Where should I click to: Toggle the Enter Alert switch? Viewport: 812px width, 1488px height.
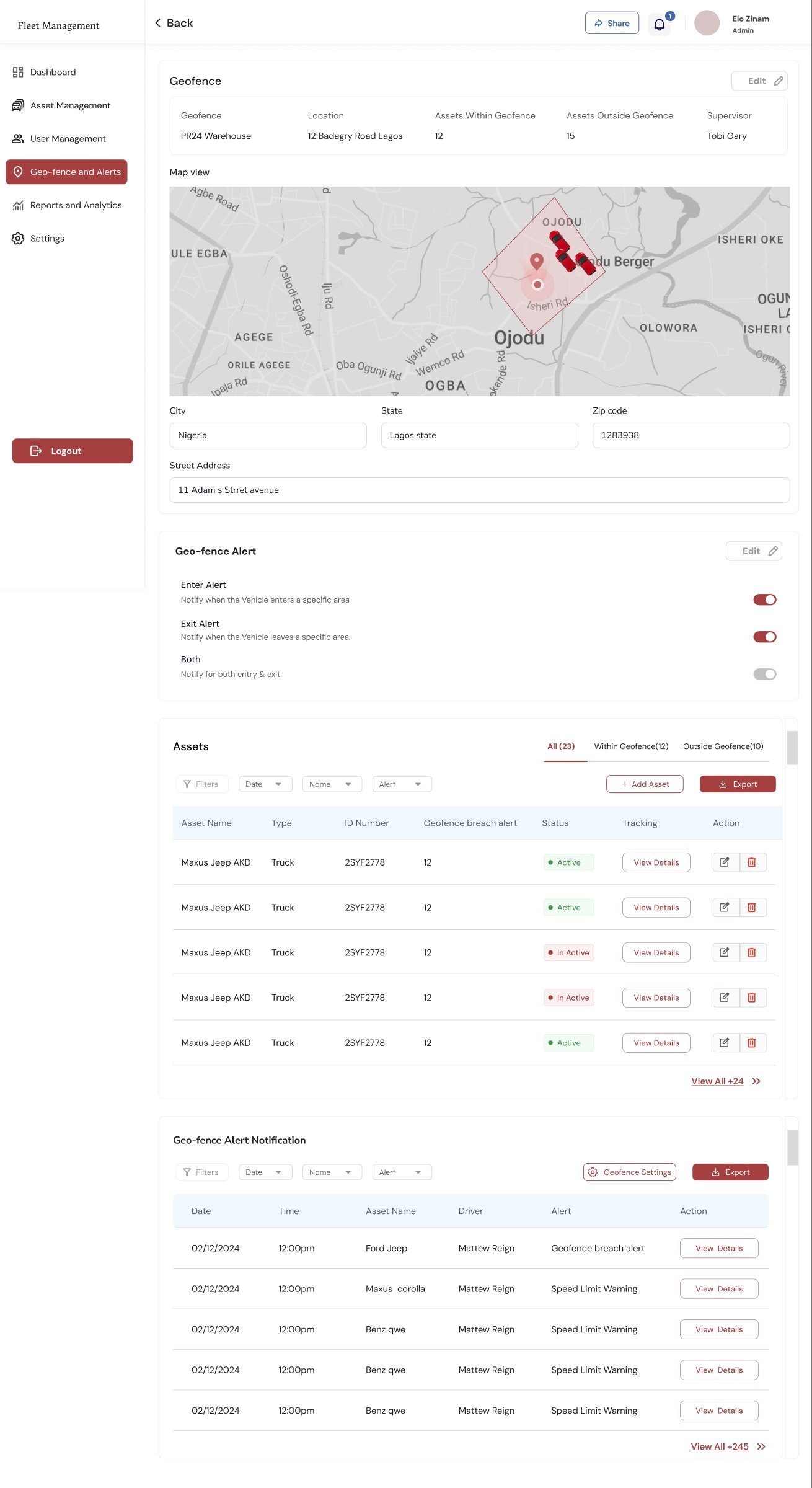pyautogui.click(x=765, y=600)
